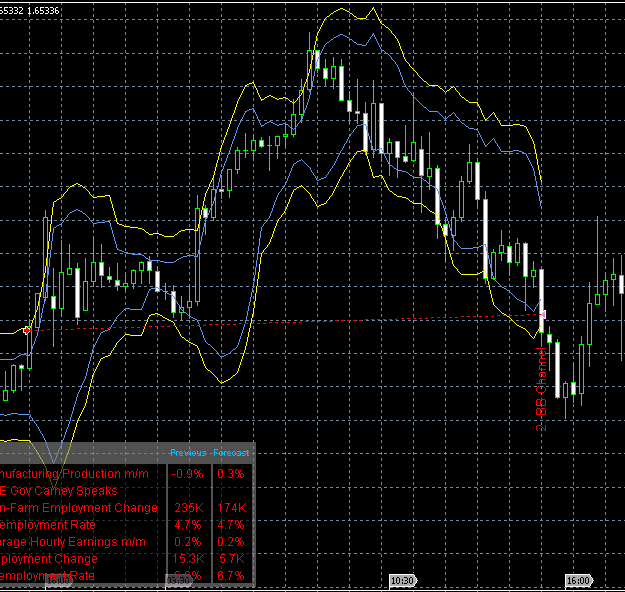Click the pink trade-close arrow marker
Image resolution: width=625 pixels, height=592 pixels.
point(542,315)
